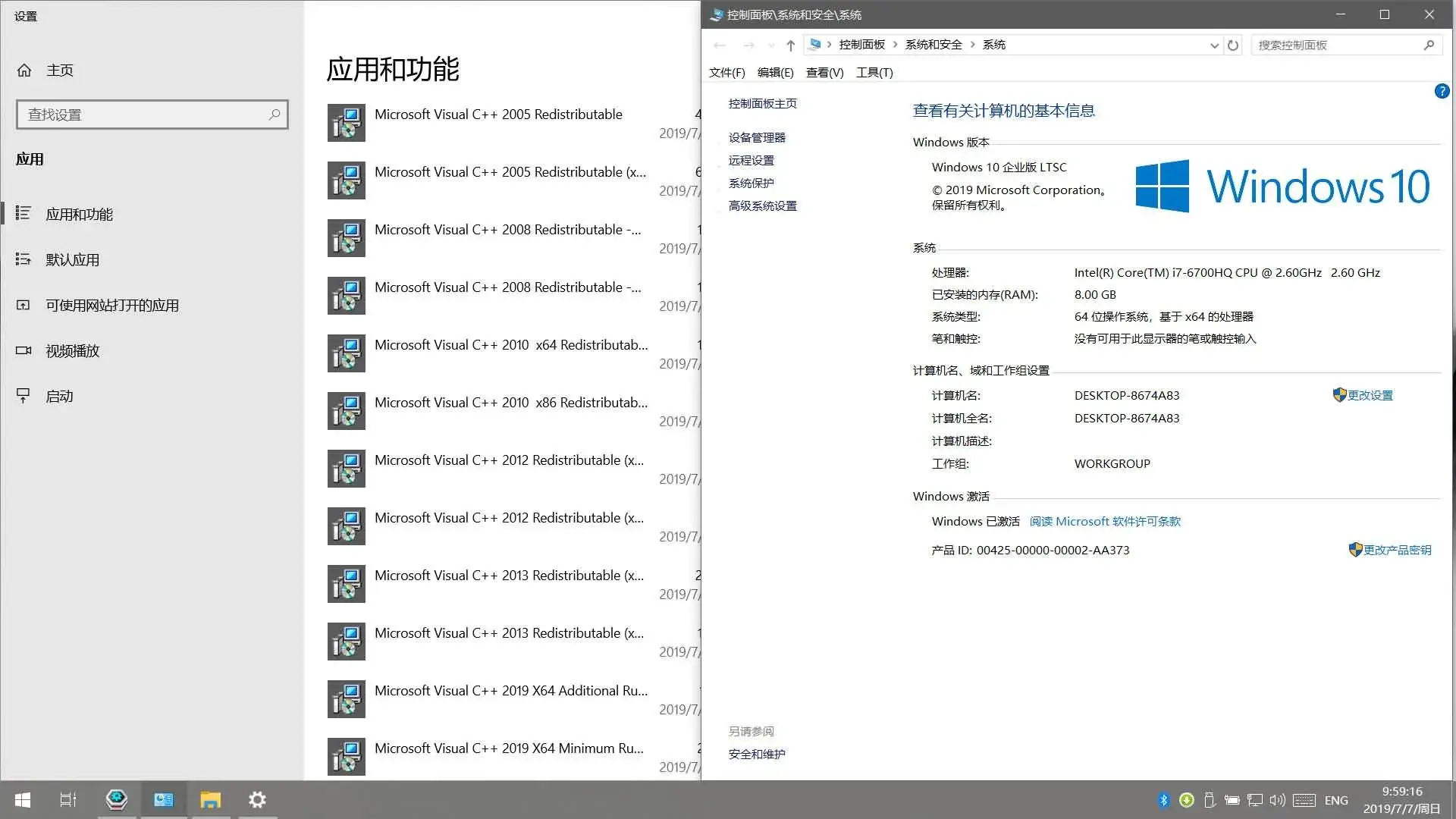Click search magnifier in Settings search box

tap(275, 115)
